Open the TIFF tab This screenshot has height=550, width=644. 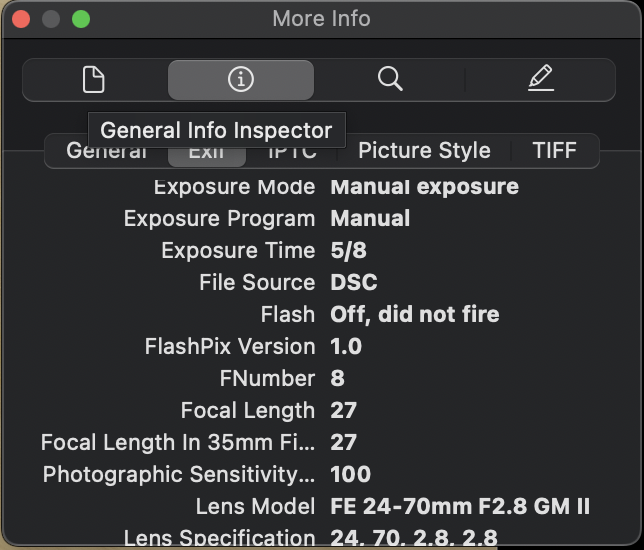click(554, 150)
